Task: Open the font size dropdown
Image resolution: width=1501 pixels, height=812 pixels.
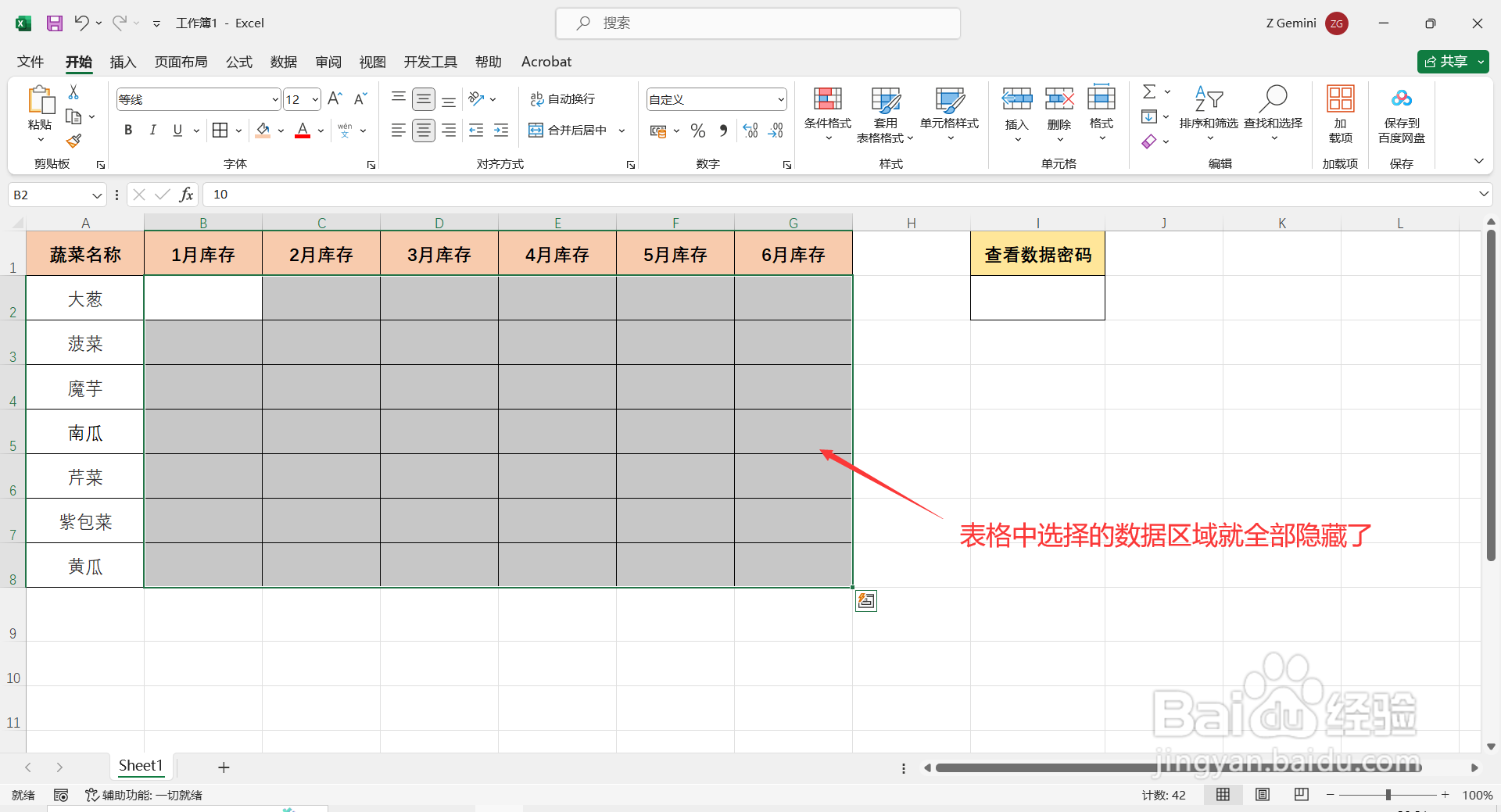Action: (x=316, y=100)
